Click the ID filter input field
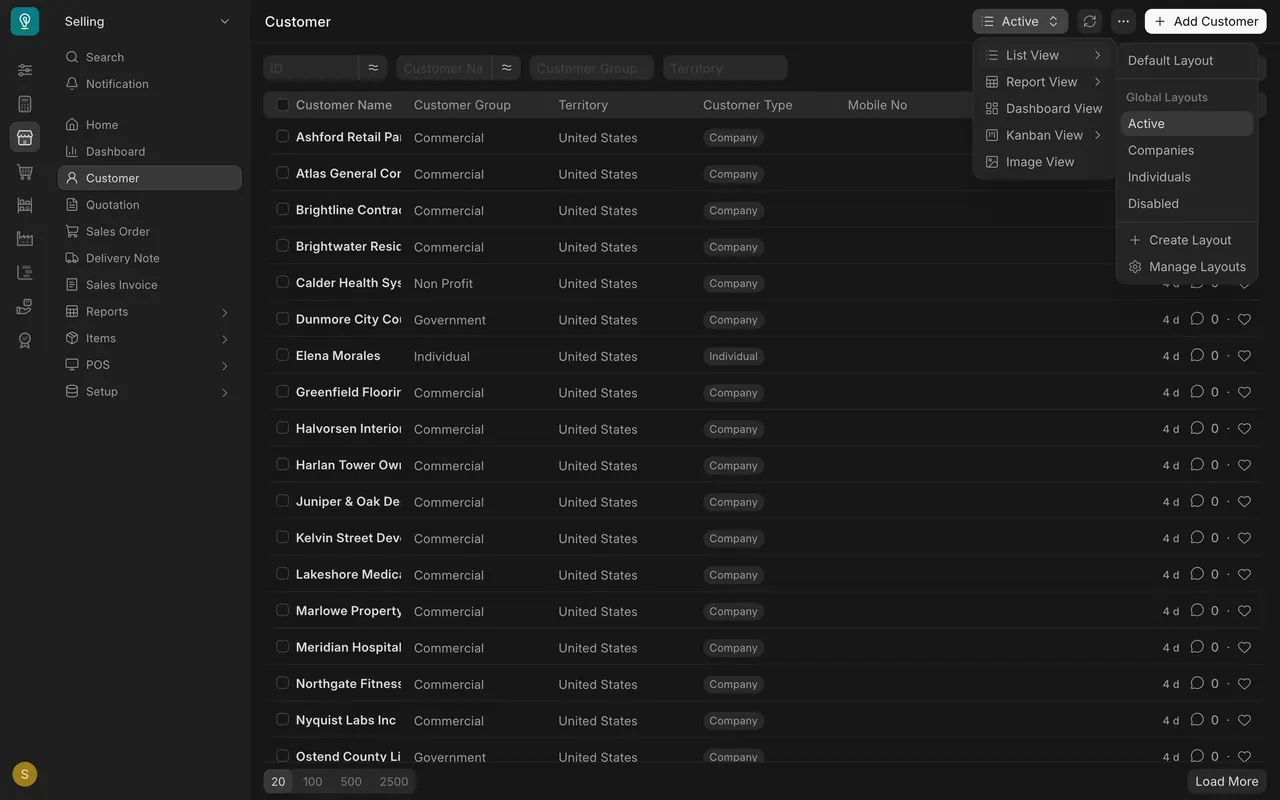This screenshot has height=800, width=1280. pos(311,68)
